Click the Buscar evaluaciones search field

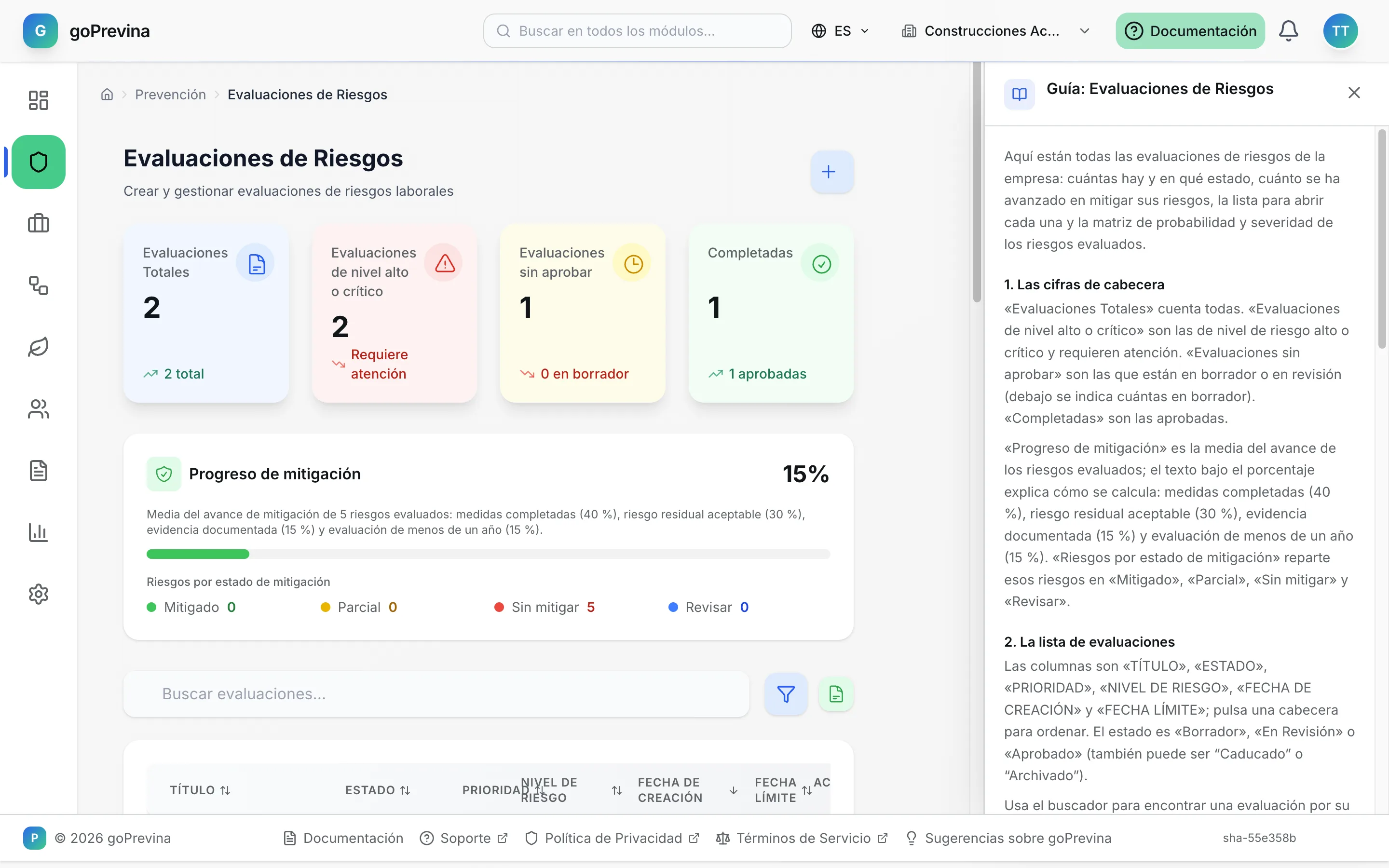(x=436, y=694)
